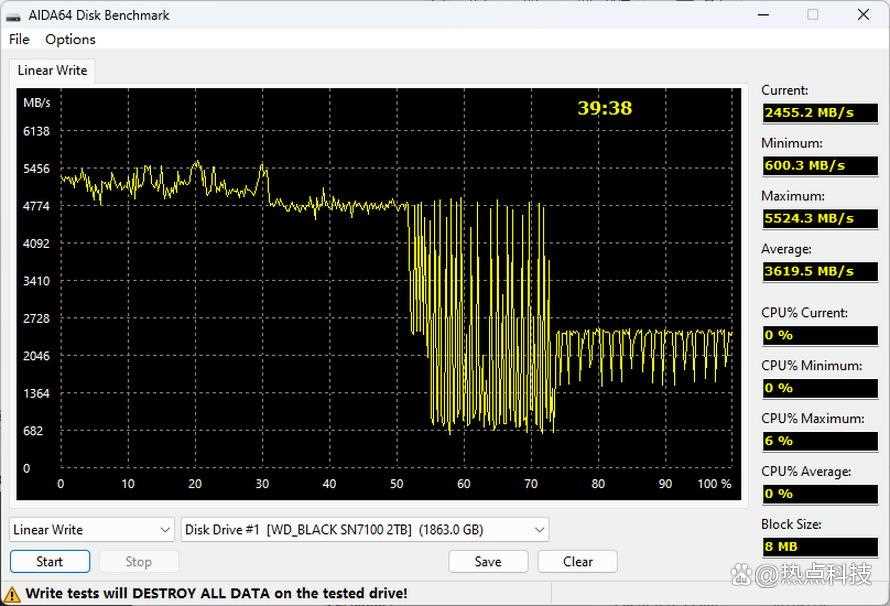
Task: Click the Maximum value 5524.3 MB/s field
Action: [x=820, y=218]
